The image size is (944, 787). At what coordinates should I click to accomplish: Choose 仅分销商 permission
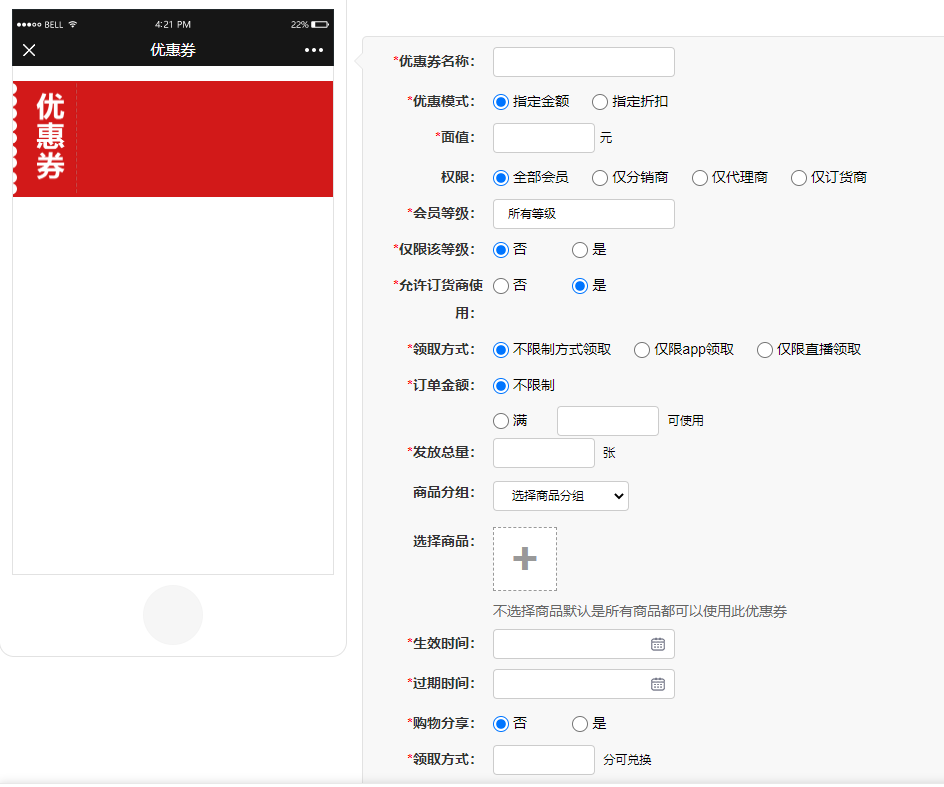coord(600,178)
